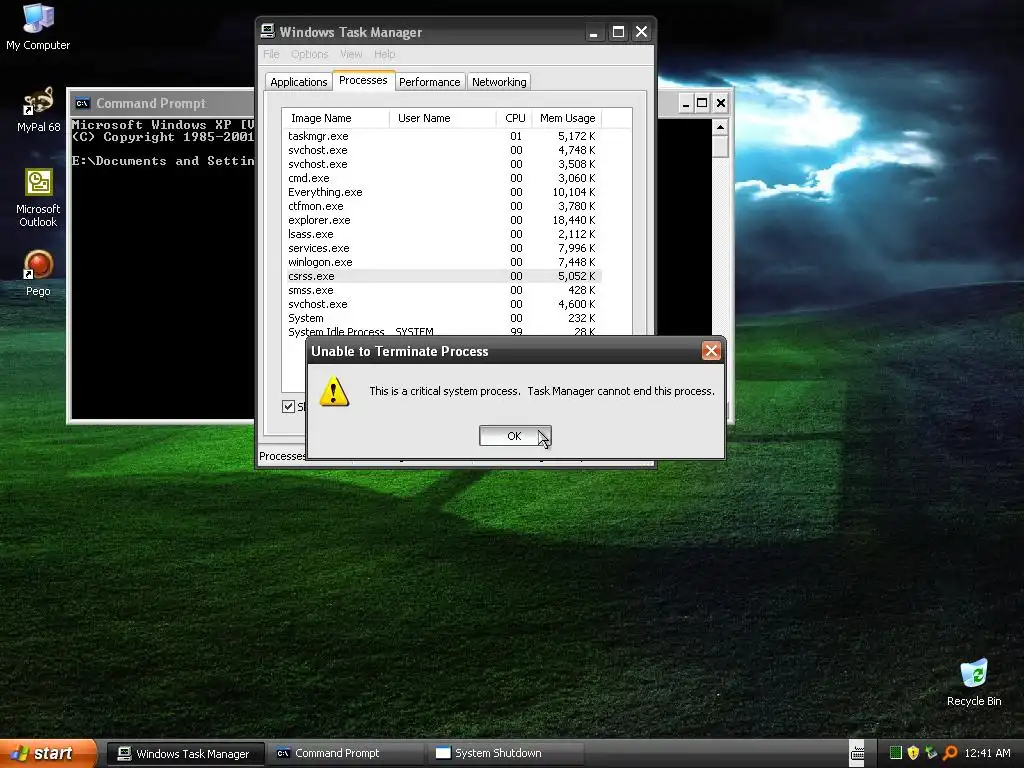Click 10,104 K memory value of Everything.exe
Screen dimensions: 1024x768
coord(573,192)
